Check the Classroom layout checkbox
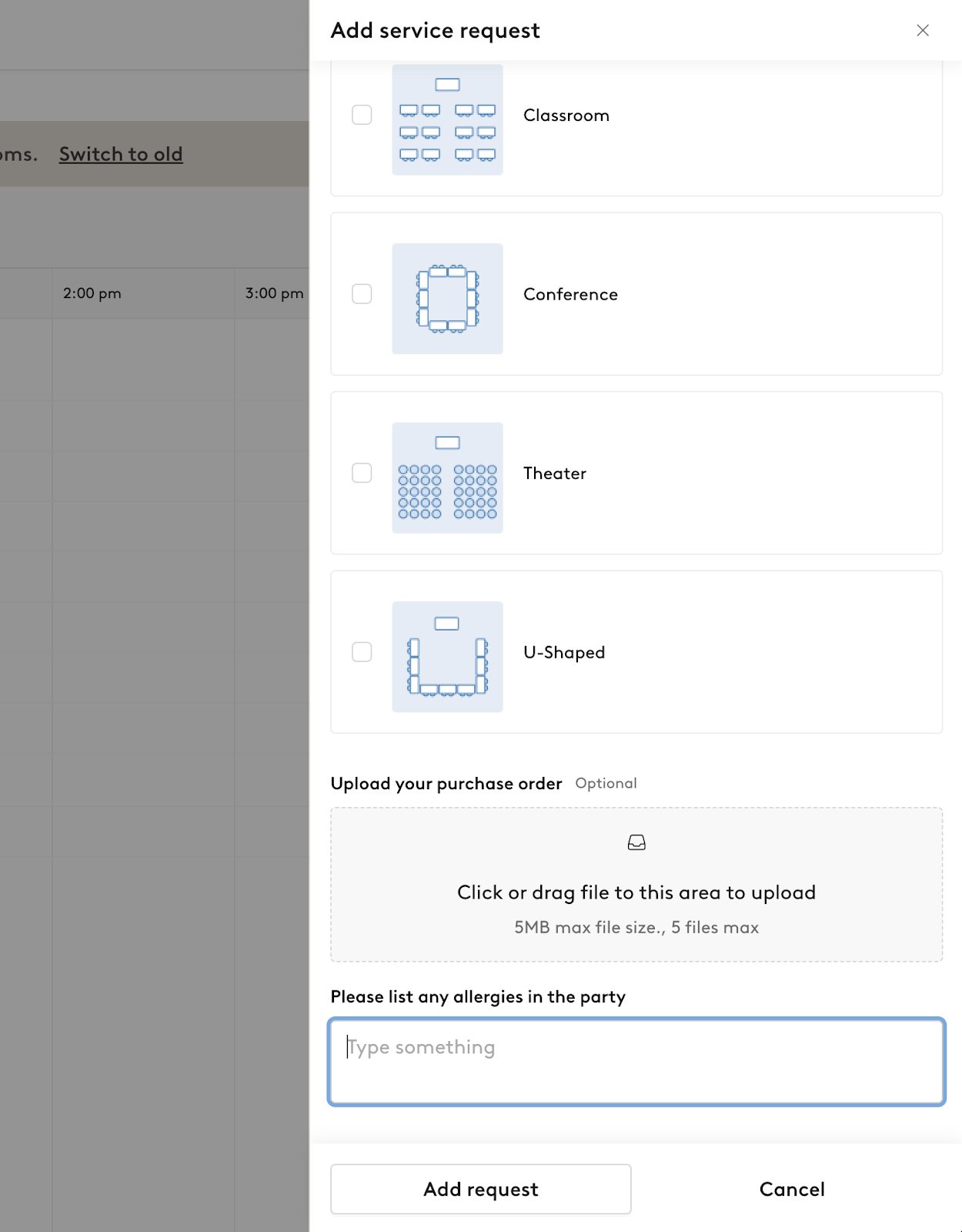962x1232 pixels. pos(362,115)
